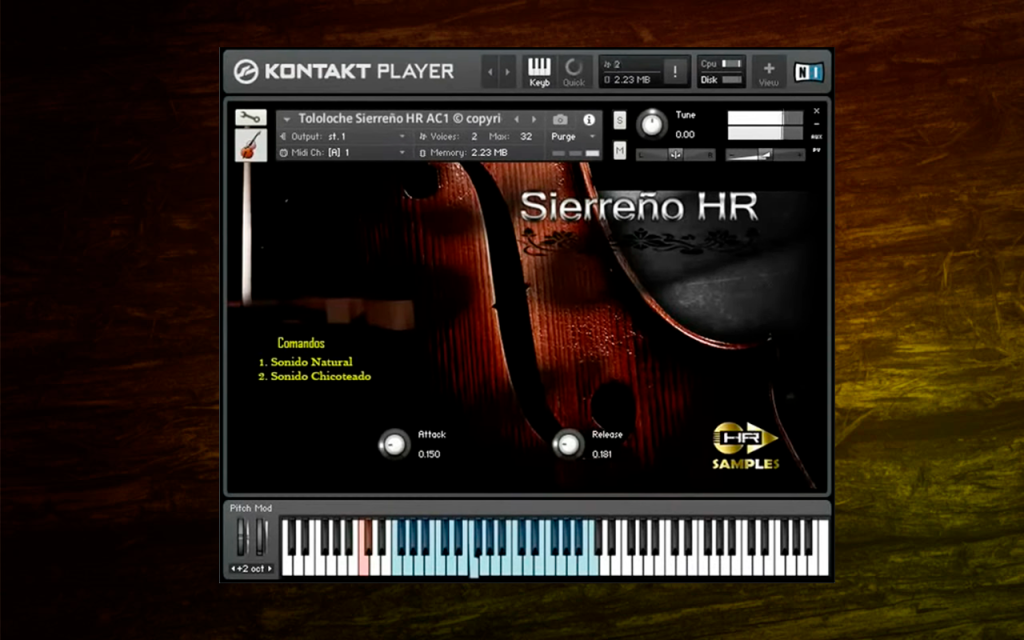
Task: Open the View plus icon
Action: (769, 72)
